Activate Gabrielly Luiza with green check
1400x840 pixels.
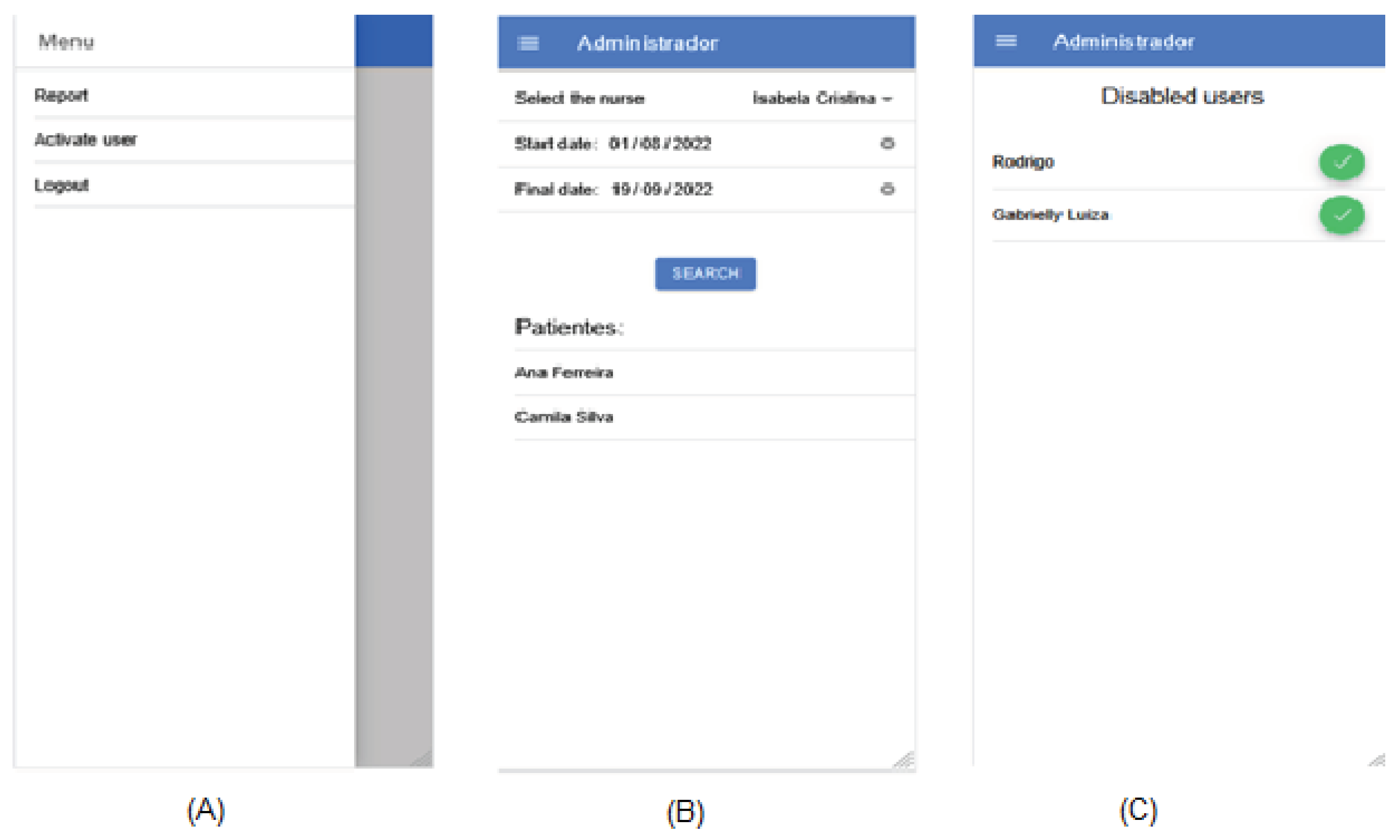(1341, 214)
